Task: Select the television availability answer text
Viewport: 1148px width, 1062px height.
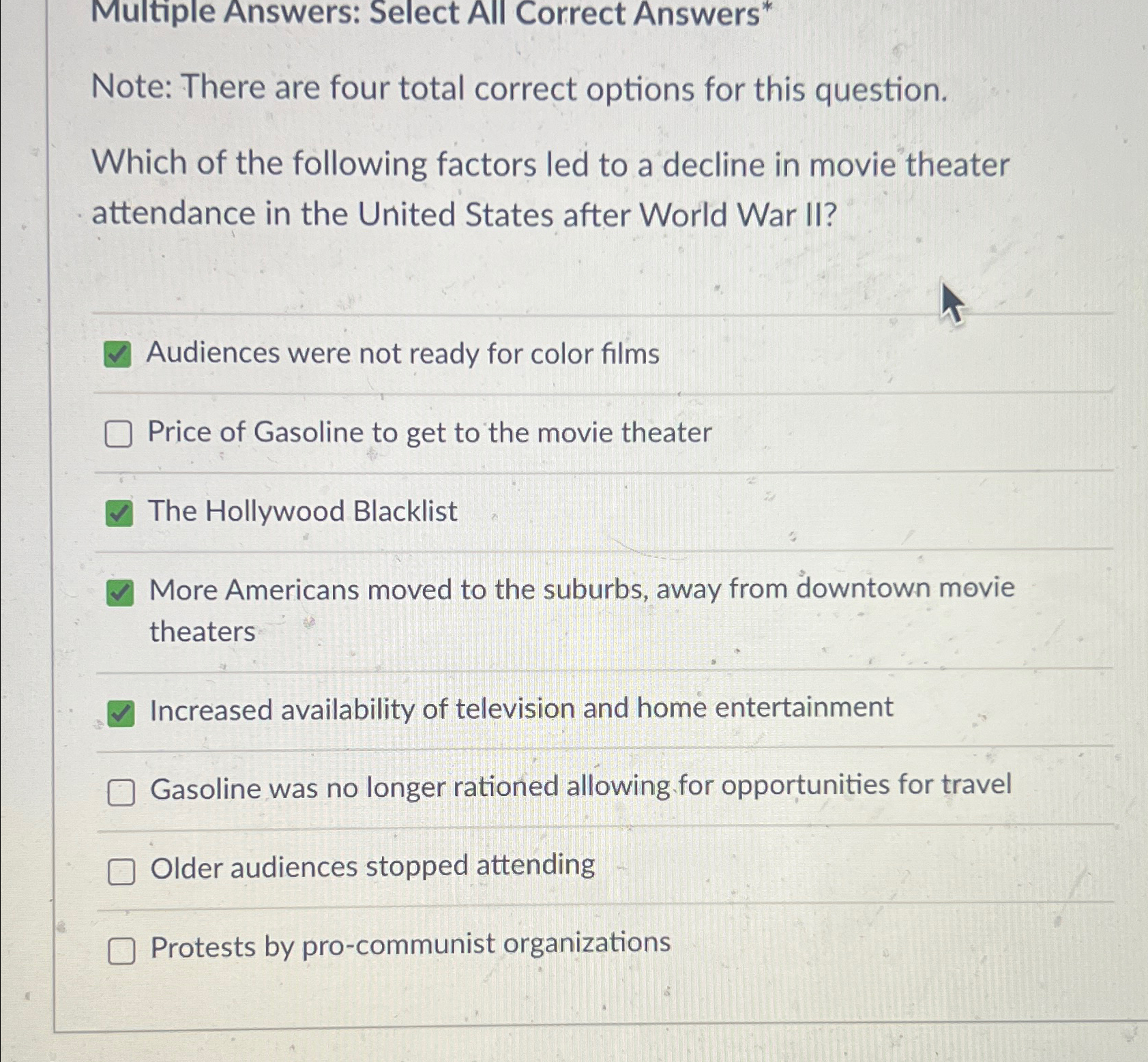Action: (520, 709)
